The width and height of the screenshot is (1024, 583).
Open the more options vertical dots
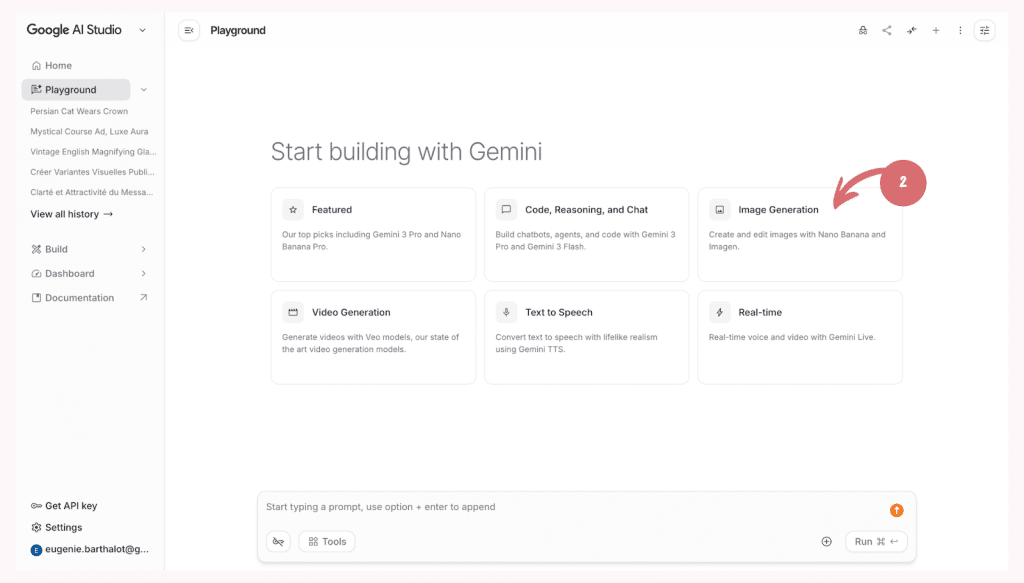coord(960,30)
